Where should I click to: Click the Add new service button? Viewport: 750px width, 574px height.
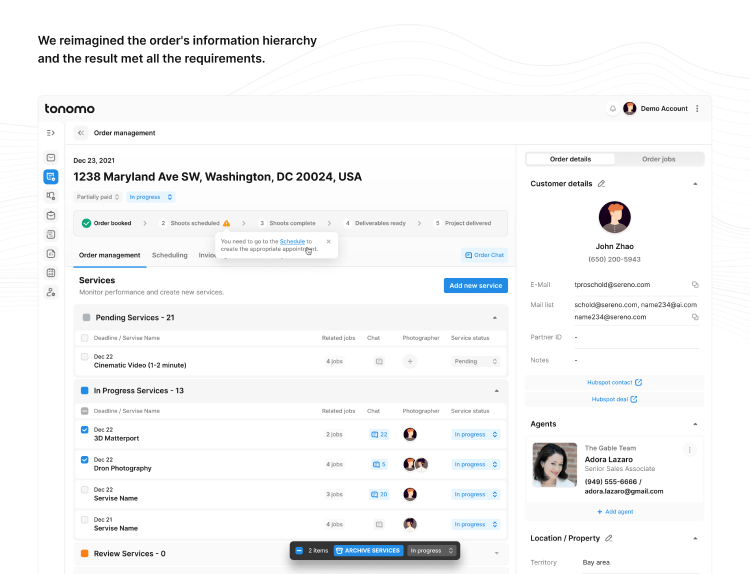coord(475,286)
